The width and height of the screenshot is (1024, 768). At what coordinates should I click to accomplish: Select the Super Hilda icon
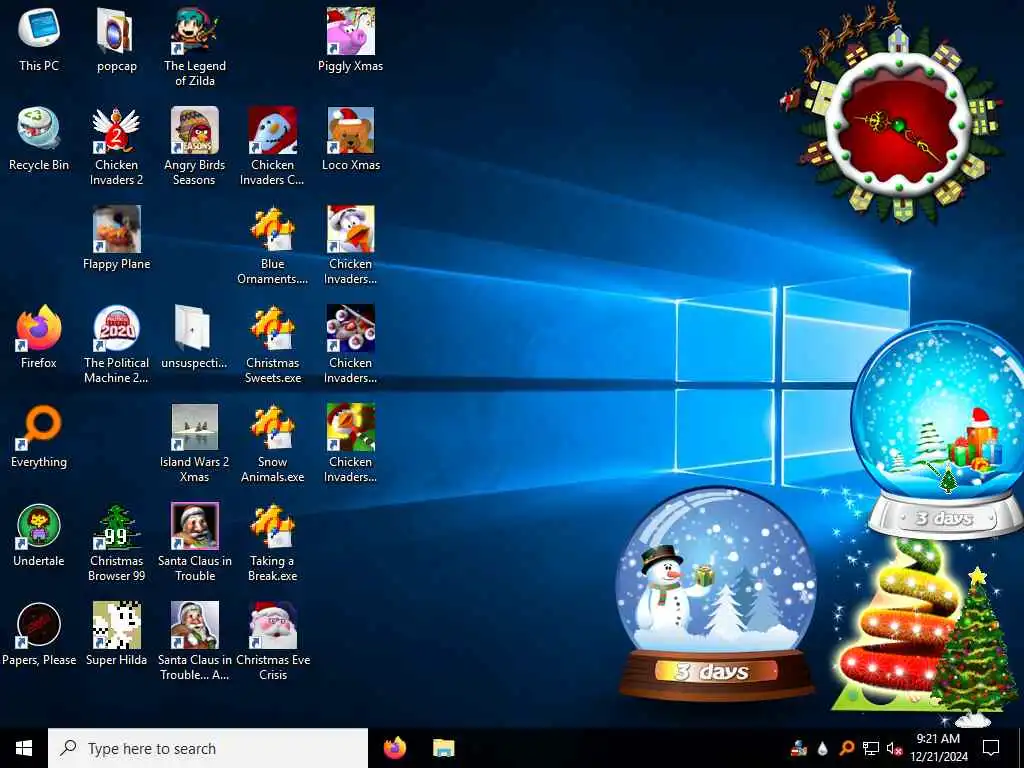[117, 635]
